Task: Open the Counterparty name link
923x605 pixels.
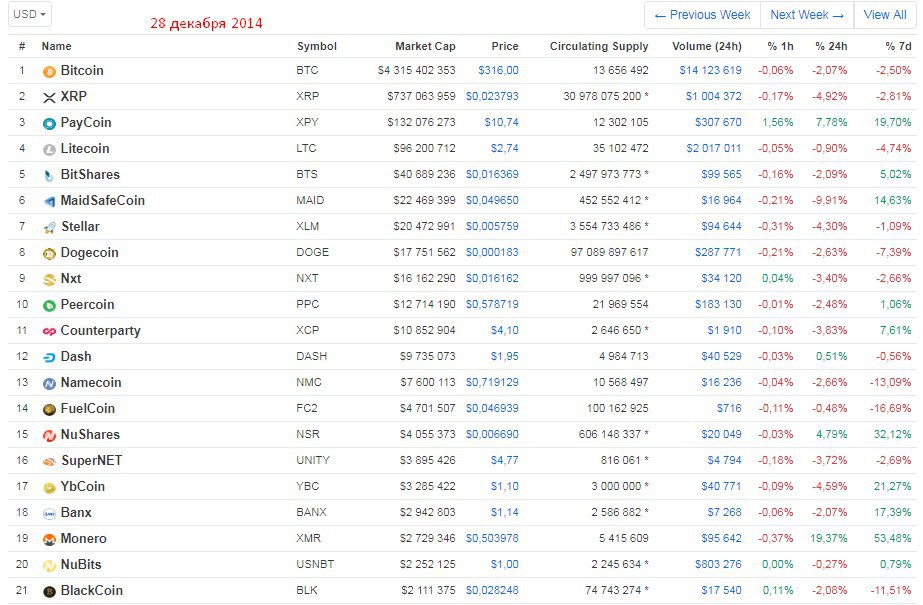Action: pos(100,331)
